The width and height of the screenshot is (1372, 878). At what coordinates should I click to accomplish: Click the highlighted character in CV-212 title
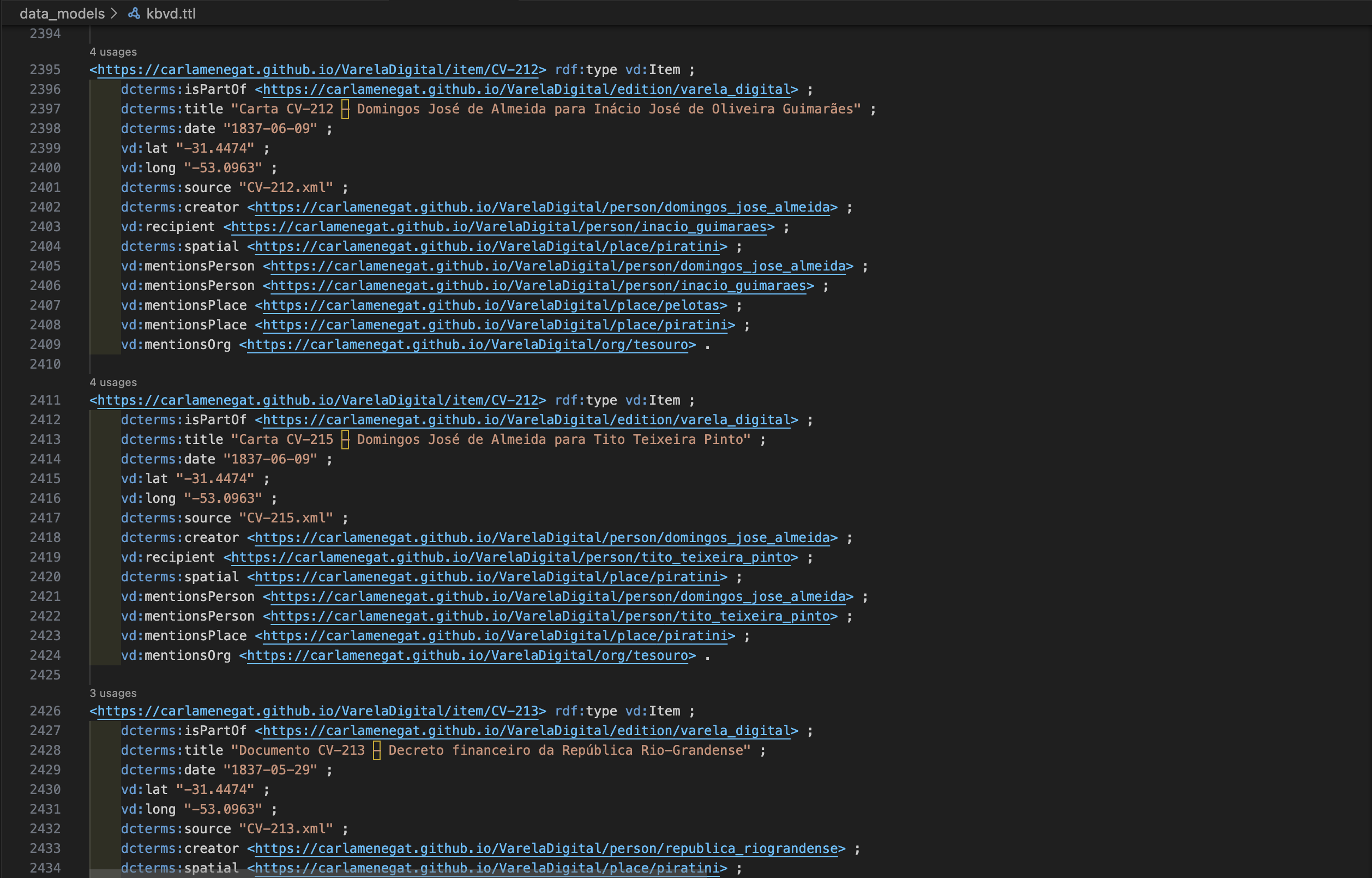345,109
